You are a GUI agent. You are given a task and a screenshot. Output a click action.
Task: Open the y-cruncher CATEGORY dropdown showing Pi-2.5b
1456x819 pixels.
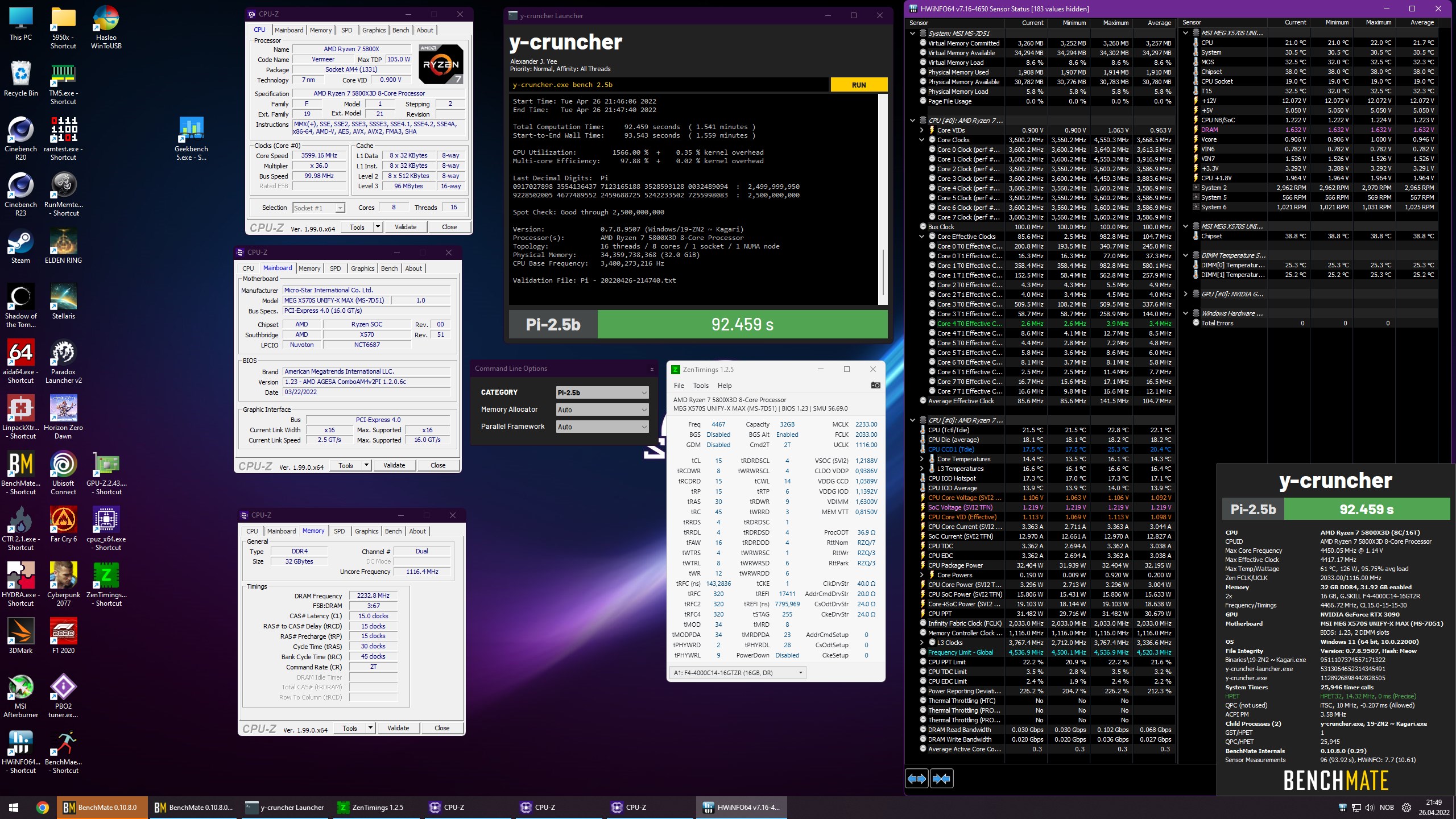point(602,392)
